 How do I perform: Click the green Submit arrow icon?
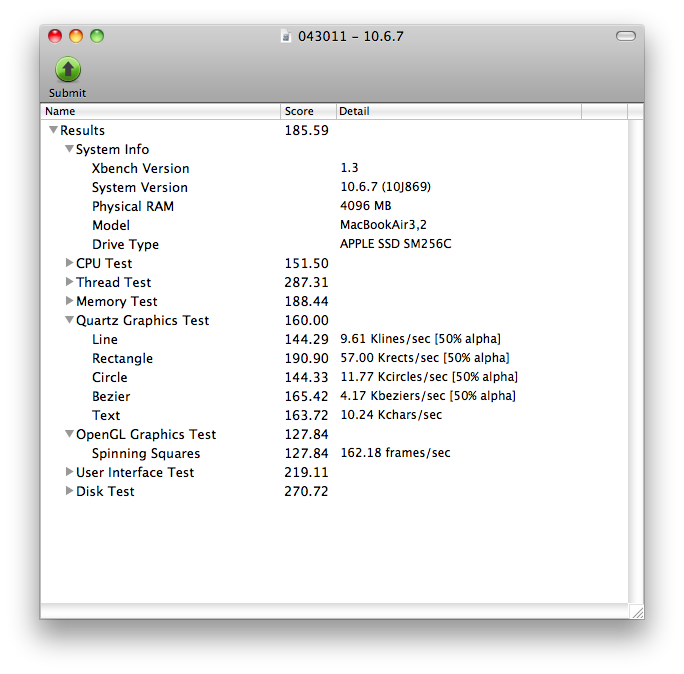[68, 69]
